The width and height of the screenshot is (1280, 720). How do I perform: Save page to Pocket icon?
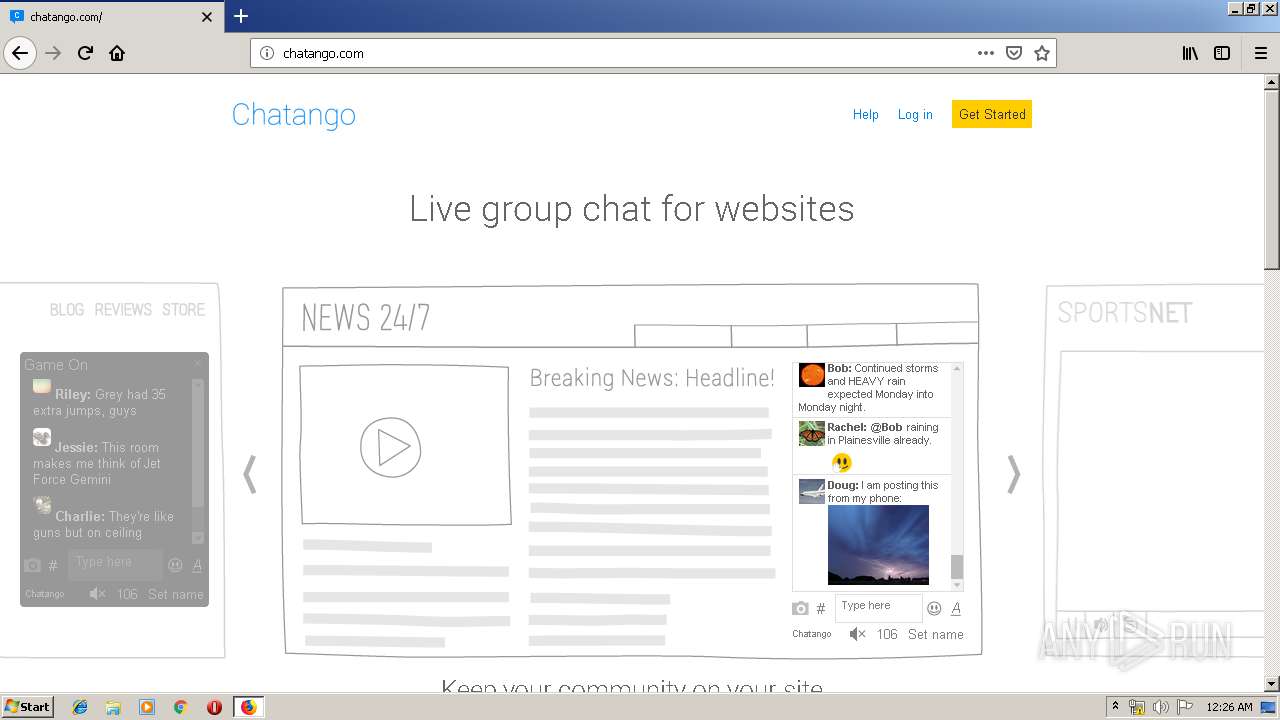pos(1014,53)
